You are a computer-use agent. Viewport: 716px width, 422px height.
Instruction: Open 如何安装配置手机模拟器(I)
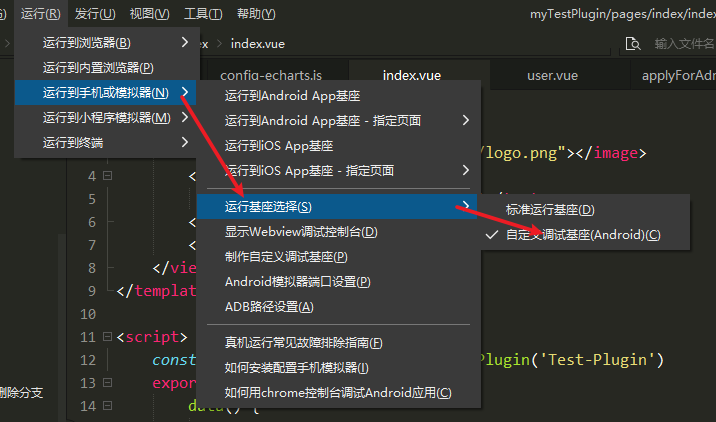tap(338, 368)
